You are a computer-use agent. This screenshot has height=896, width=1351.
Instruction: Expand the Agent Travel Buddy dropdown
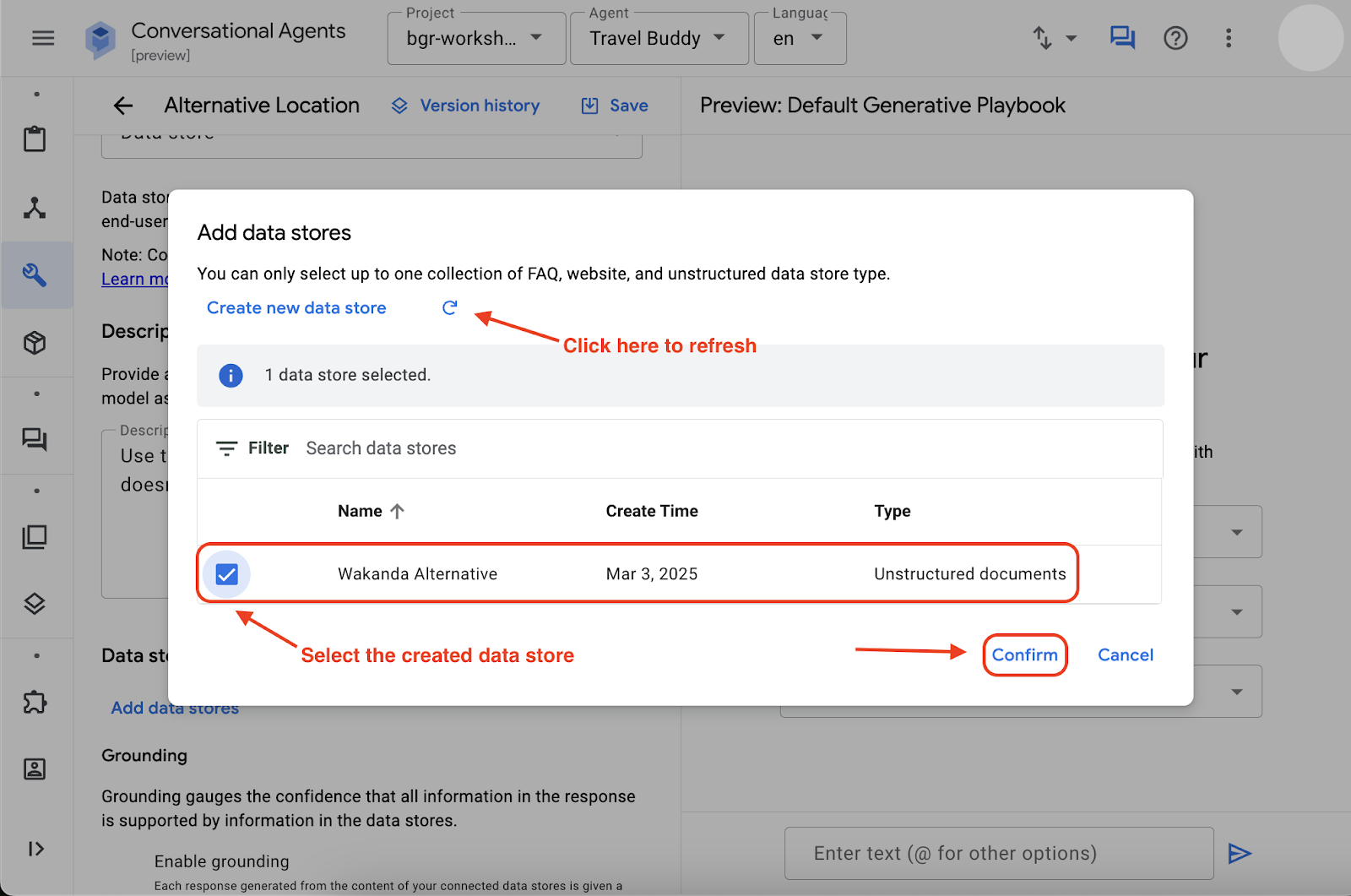coord(659,39)
